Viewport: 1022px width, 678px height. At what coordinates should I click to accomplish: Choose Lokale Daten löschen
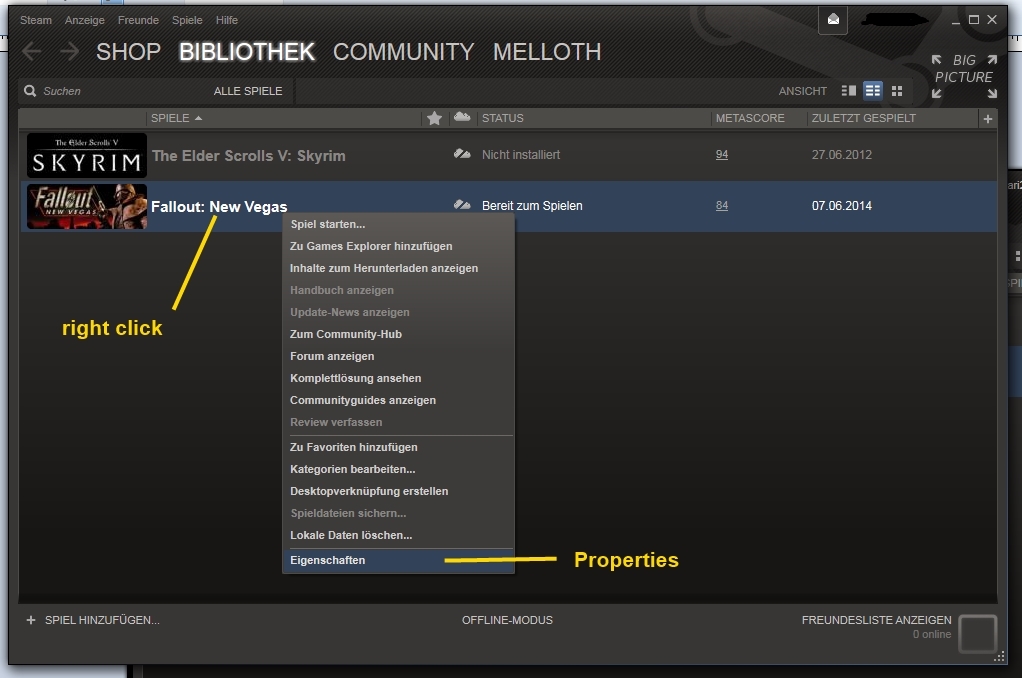[x=398, y=535]
